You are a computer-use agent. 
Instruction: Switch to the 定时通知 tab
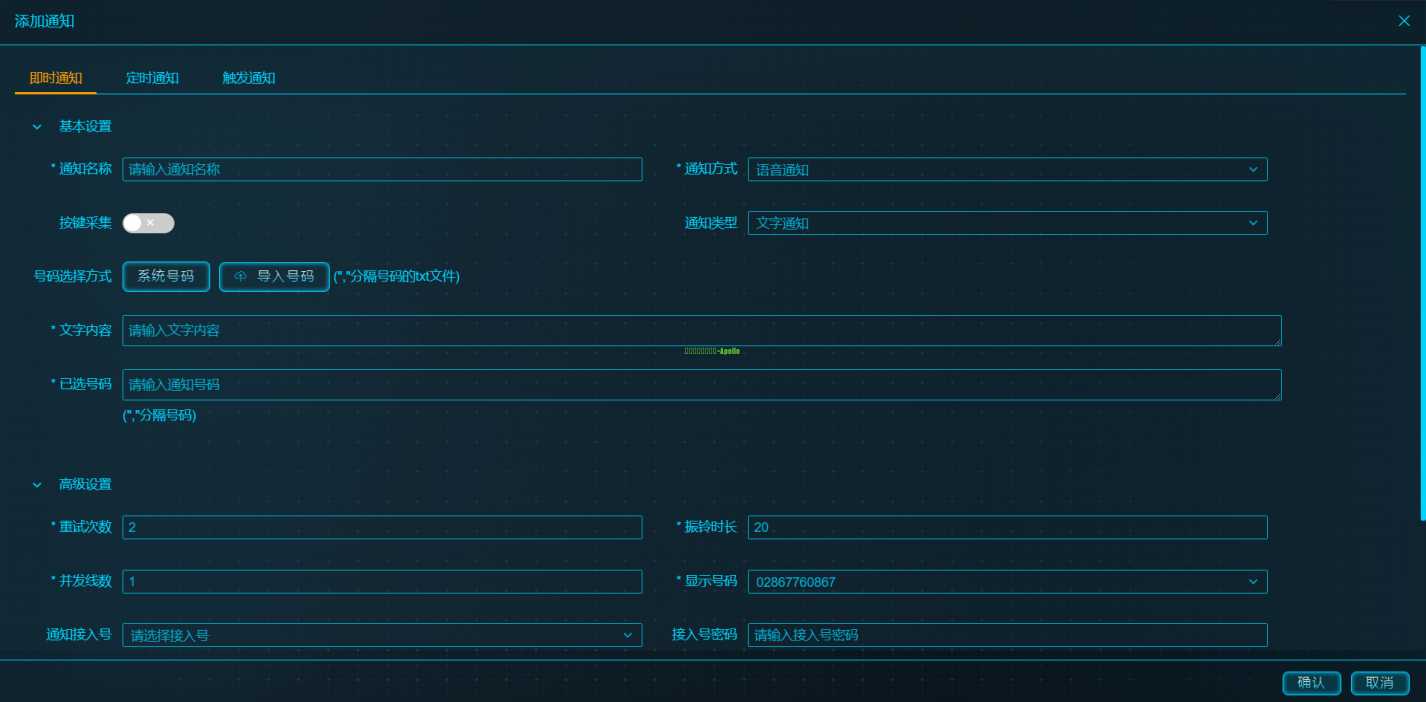152,78
